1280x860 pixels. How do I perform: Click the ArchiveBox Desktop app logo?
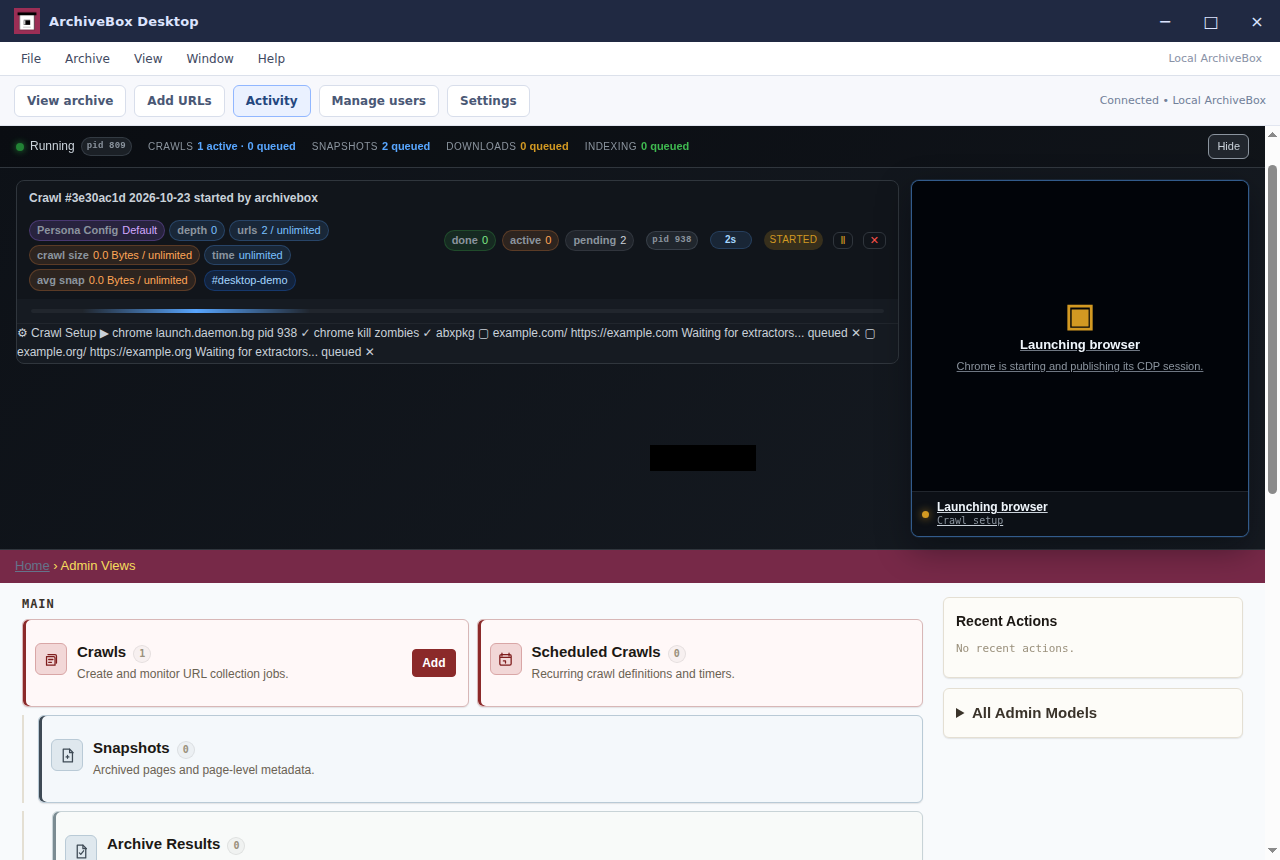pos(27,21)
